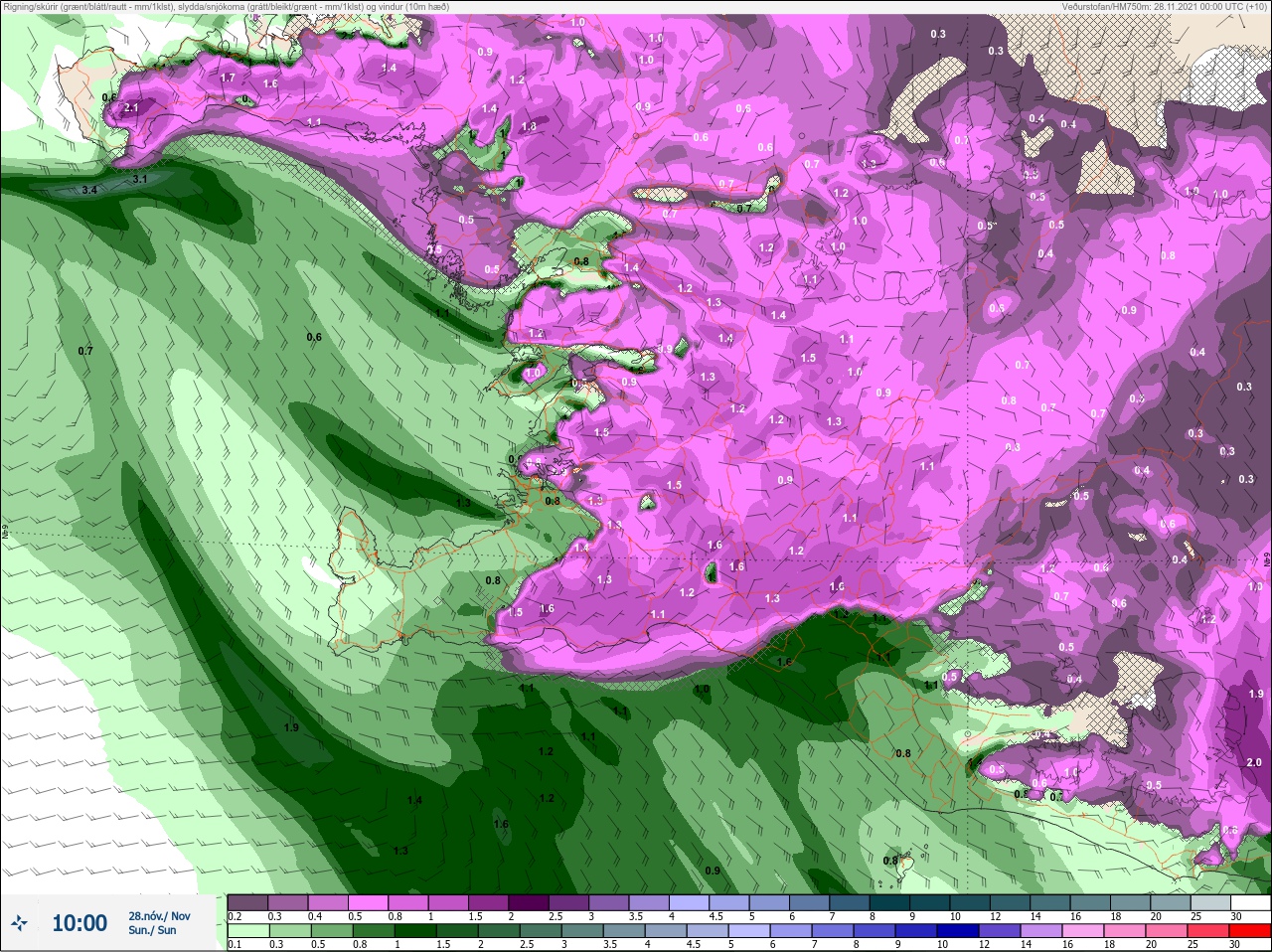Select lower legend swatch between 18 and 20
The height and width of the screenshot is (952, 1272).
[1123, 931]
